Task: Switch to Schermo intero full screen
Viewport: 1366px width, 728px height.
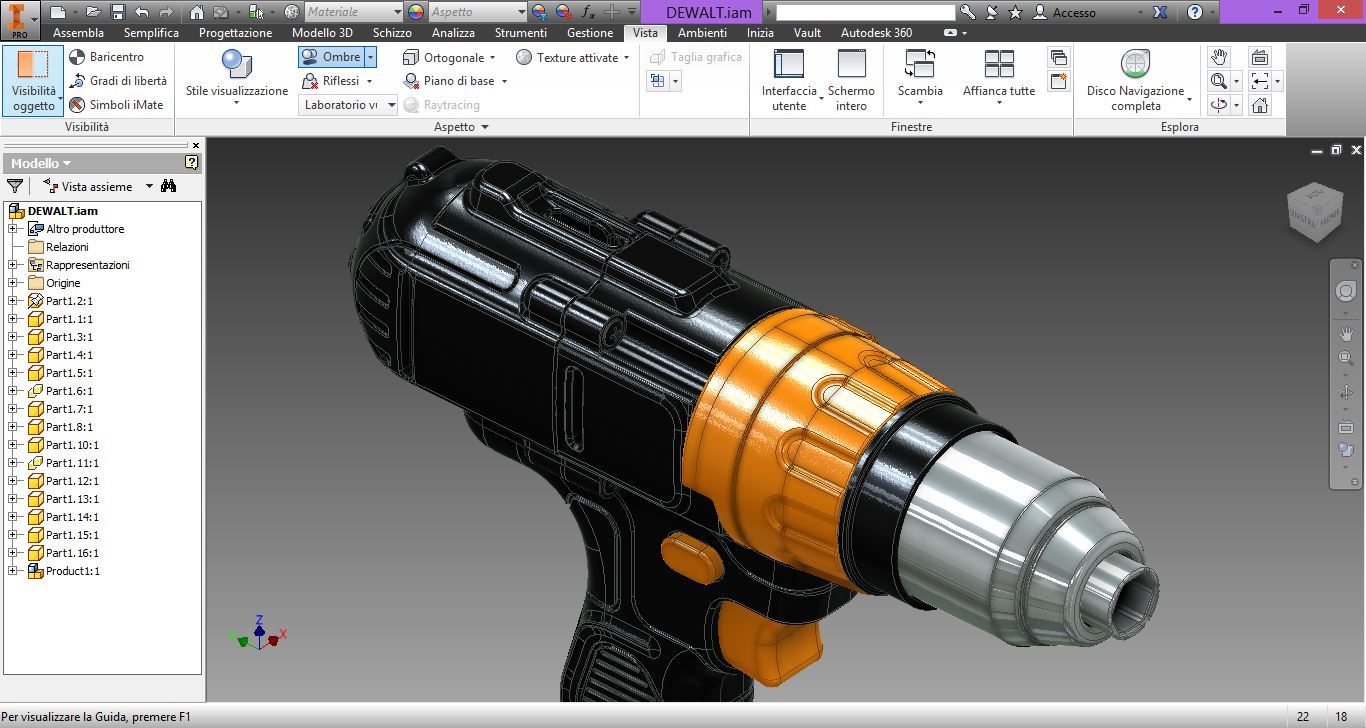Action: (x=851, y=80)
